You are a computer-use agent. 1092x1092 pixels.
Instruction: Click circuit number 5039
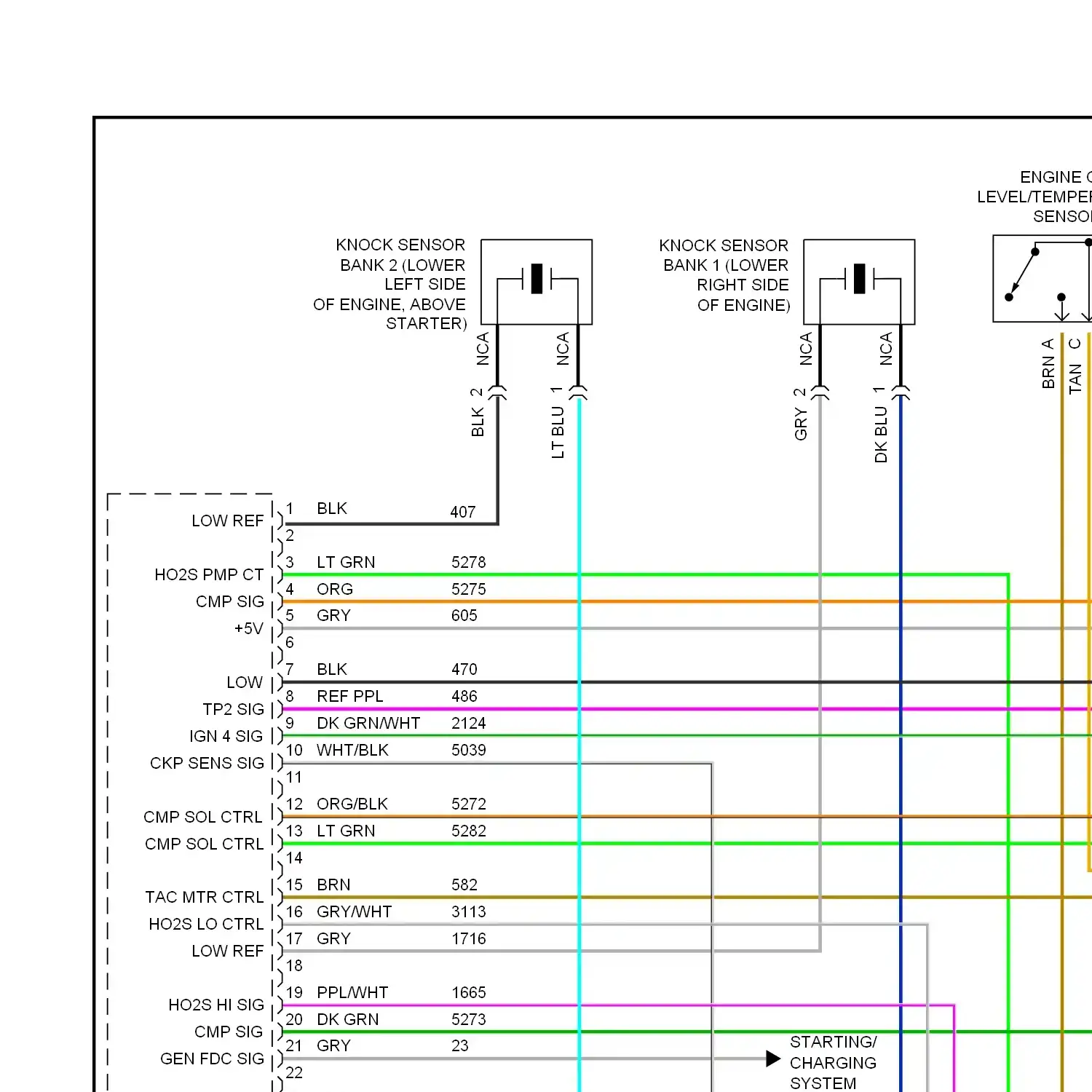(x=468, y=751)
